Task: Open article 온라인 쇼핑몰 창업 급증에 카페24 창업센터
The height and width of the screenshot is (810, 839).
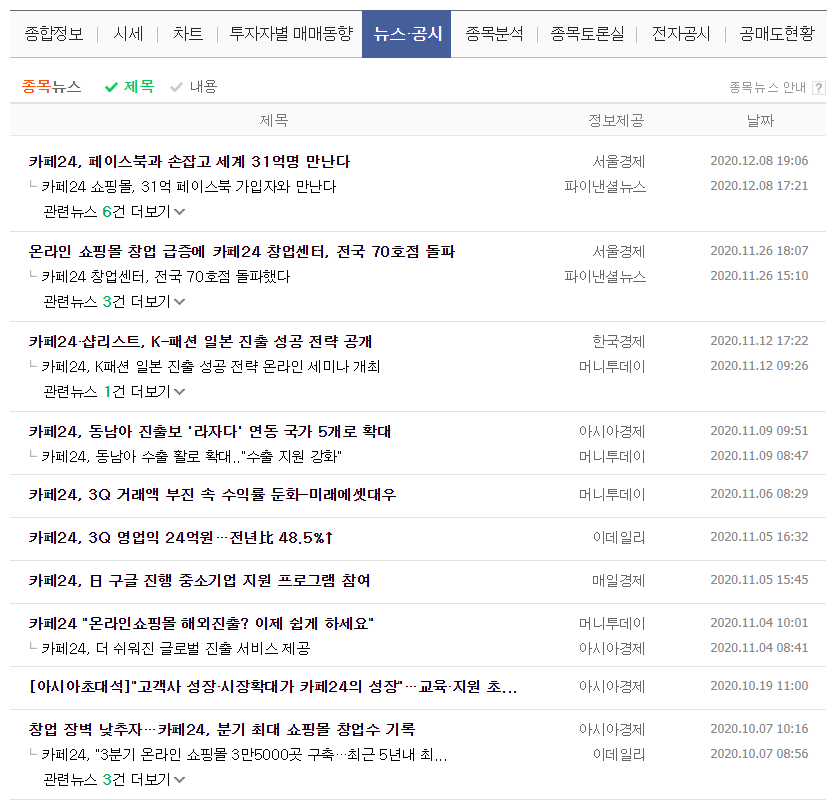Action: (241, 251)
